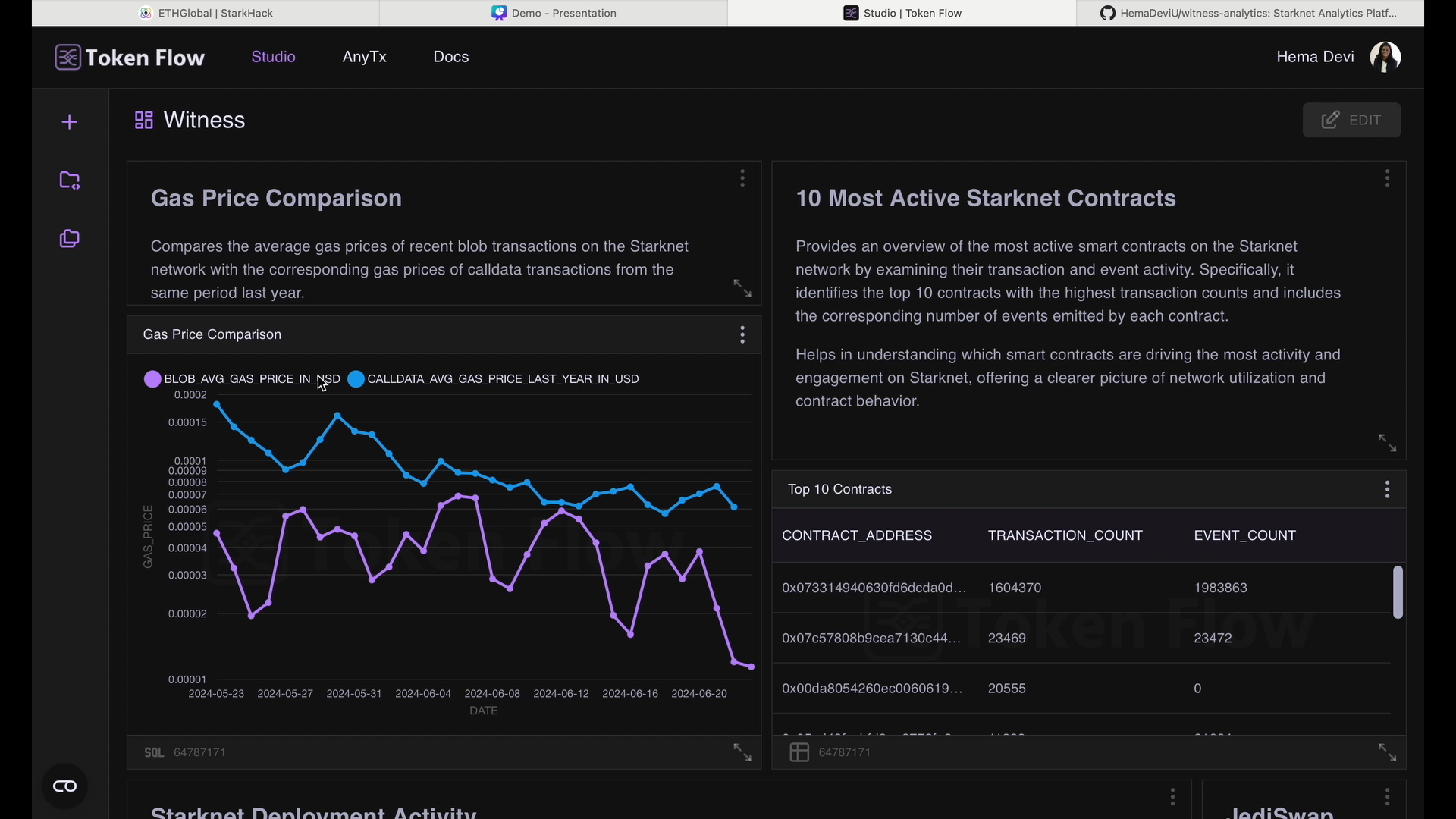Expand the Gas Price Comparison description card
The image size is (1456, 819).
coord(742,288)
